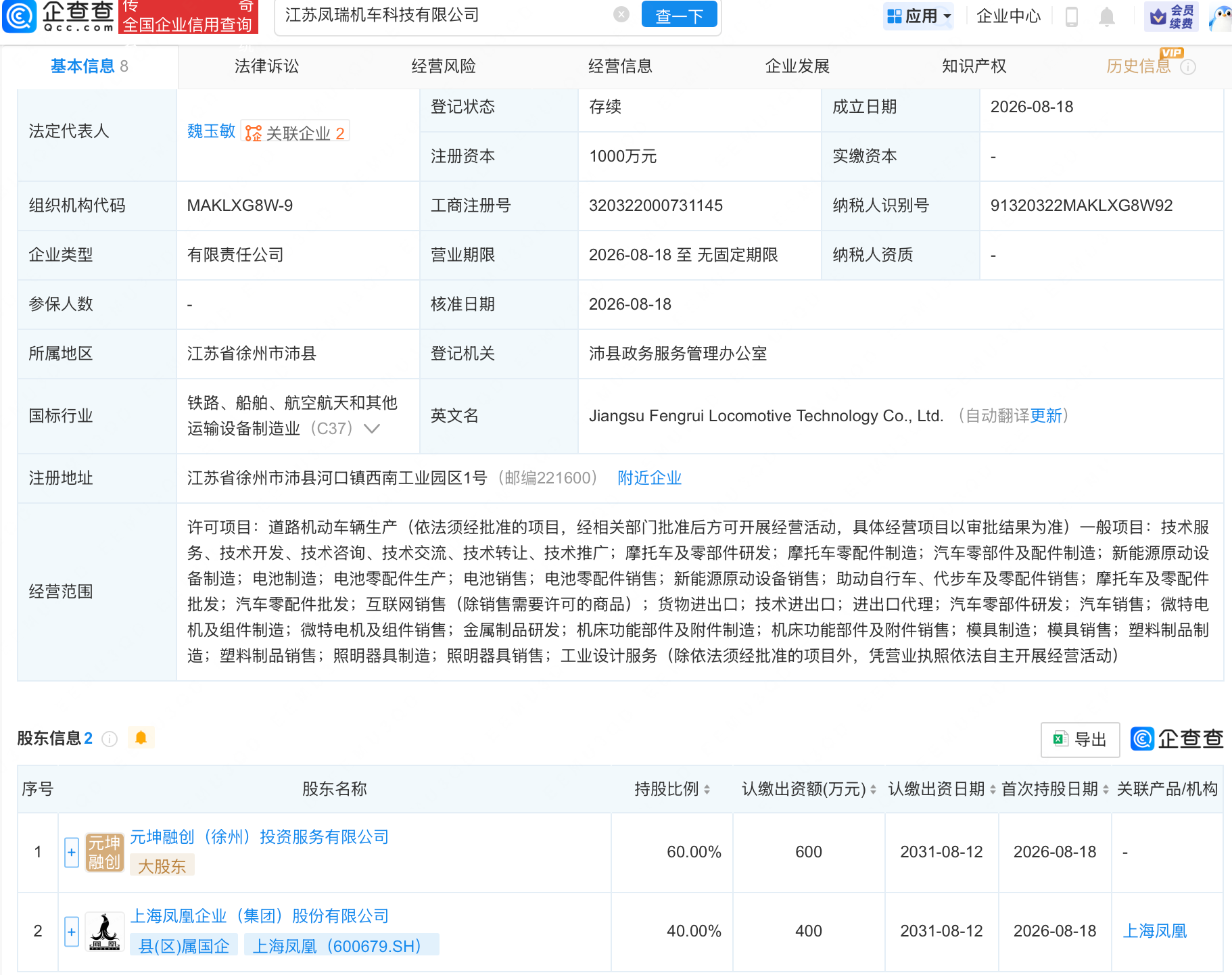The image size is (1232, 975).
Task: Click the registration number 320322000731145
Action: point(655,206)
